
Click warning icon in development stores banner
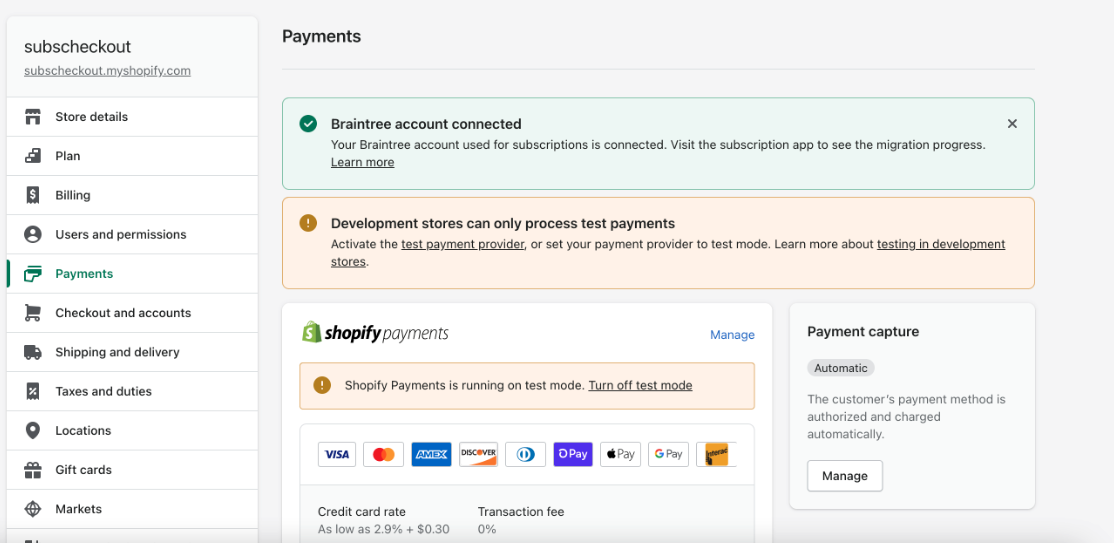(308, 223)
